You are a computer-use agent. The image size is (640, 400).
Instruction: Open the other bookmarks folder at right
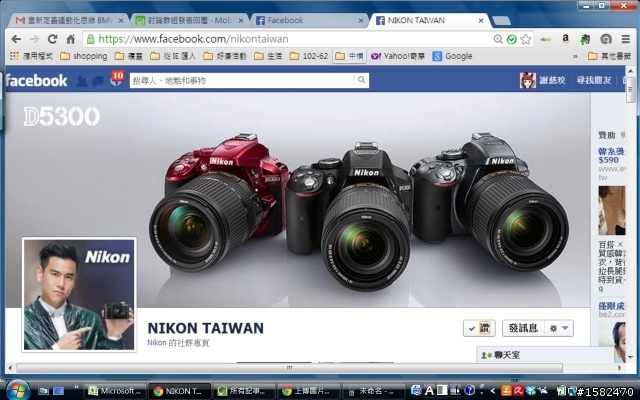point(609,56)
